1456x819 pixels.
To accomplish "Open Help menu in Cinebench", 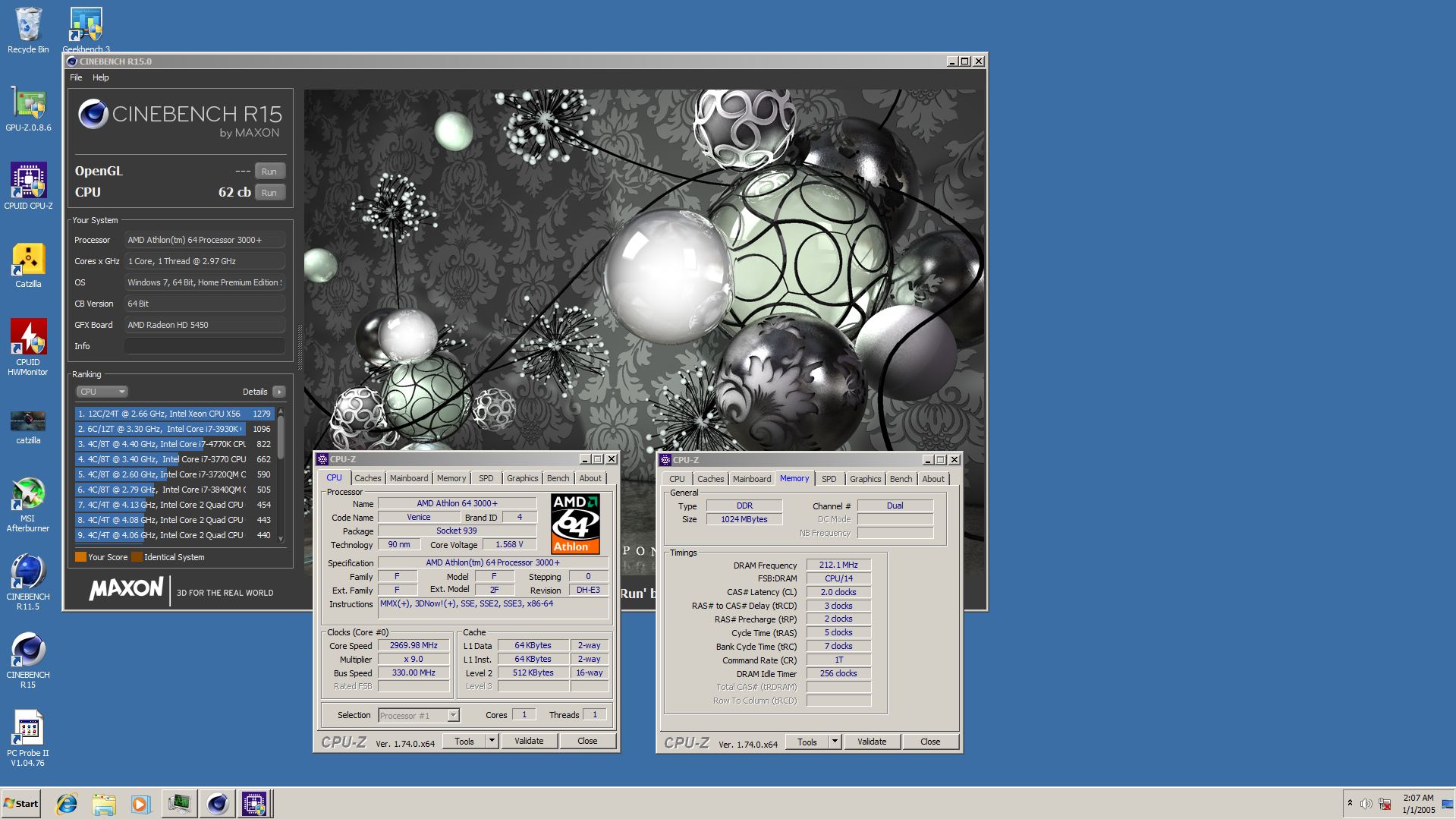I will 101,77.
